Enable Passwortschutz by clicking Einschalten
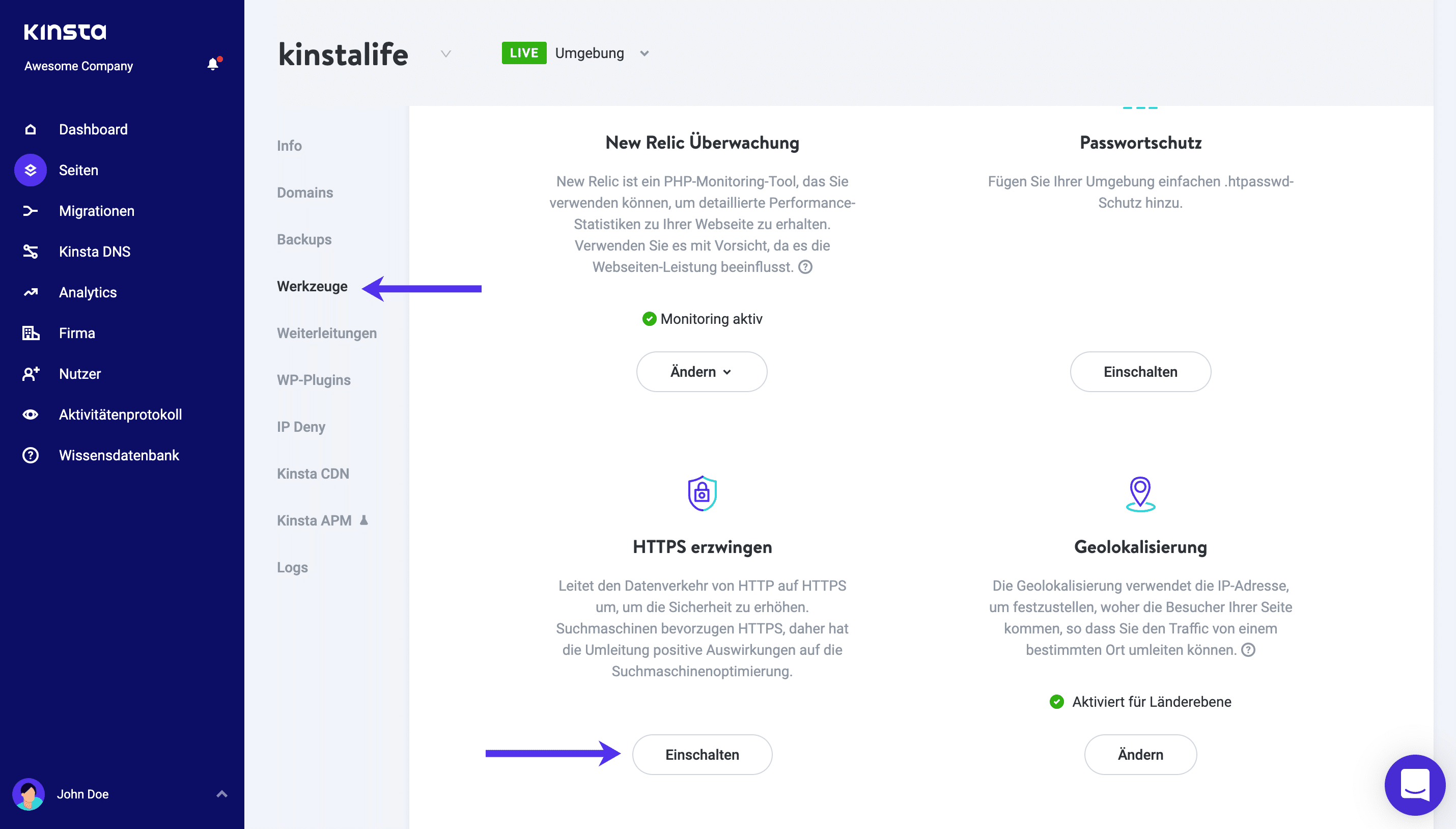The image size is (1456, 829). click(x=1140, y=371)
